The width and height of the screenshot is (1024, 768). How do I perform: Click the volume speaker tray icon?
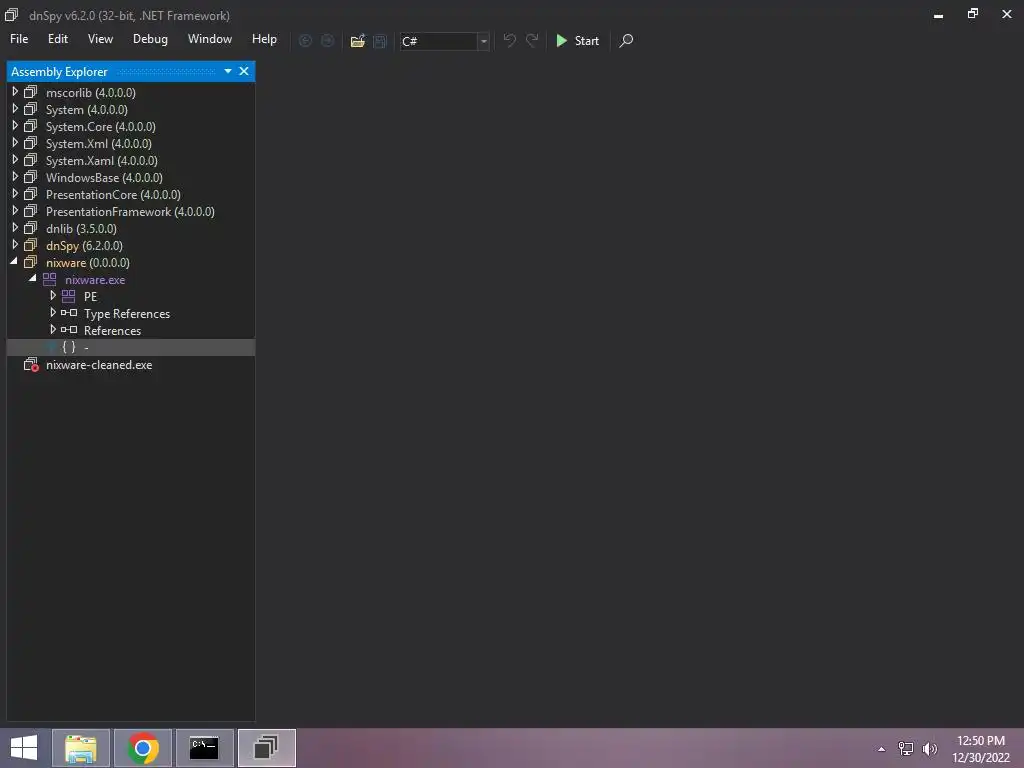coord(930,749)
